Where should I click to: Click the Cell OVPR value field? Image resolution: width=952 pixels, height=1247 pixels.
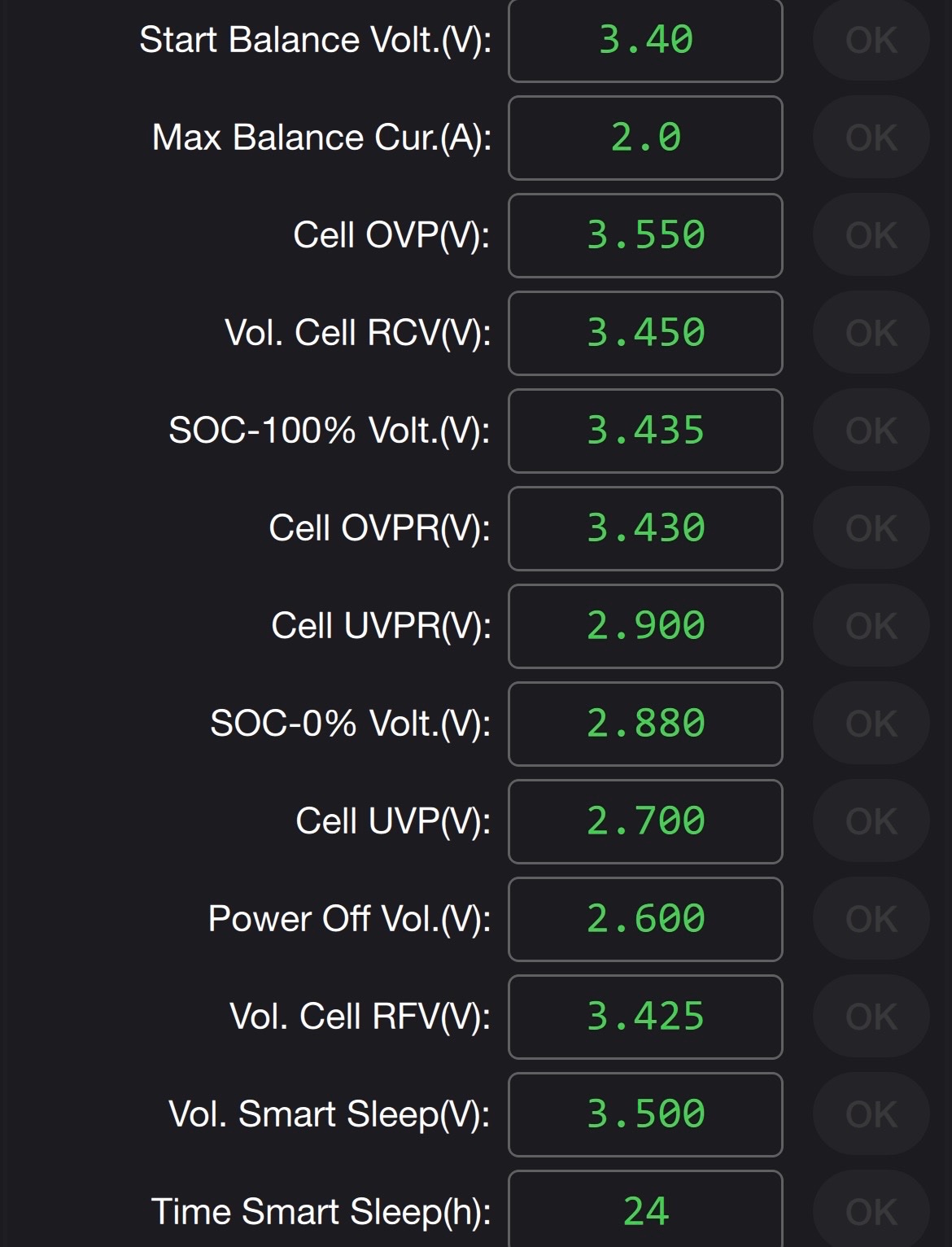645,528
